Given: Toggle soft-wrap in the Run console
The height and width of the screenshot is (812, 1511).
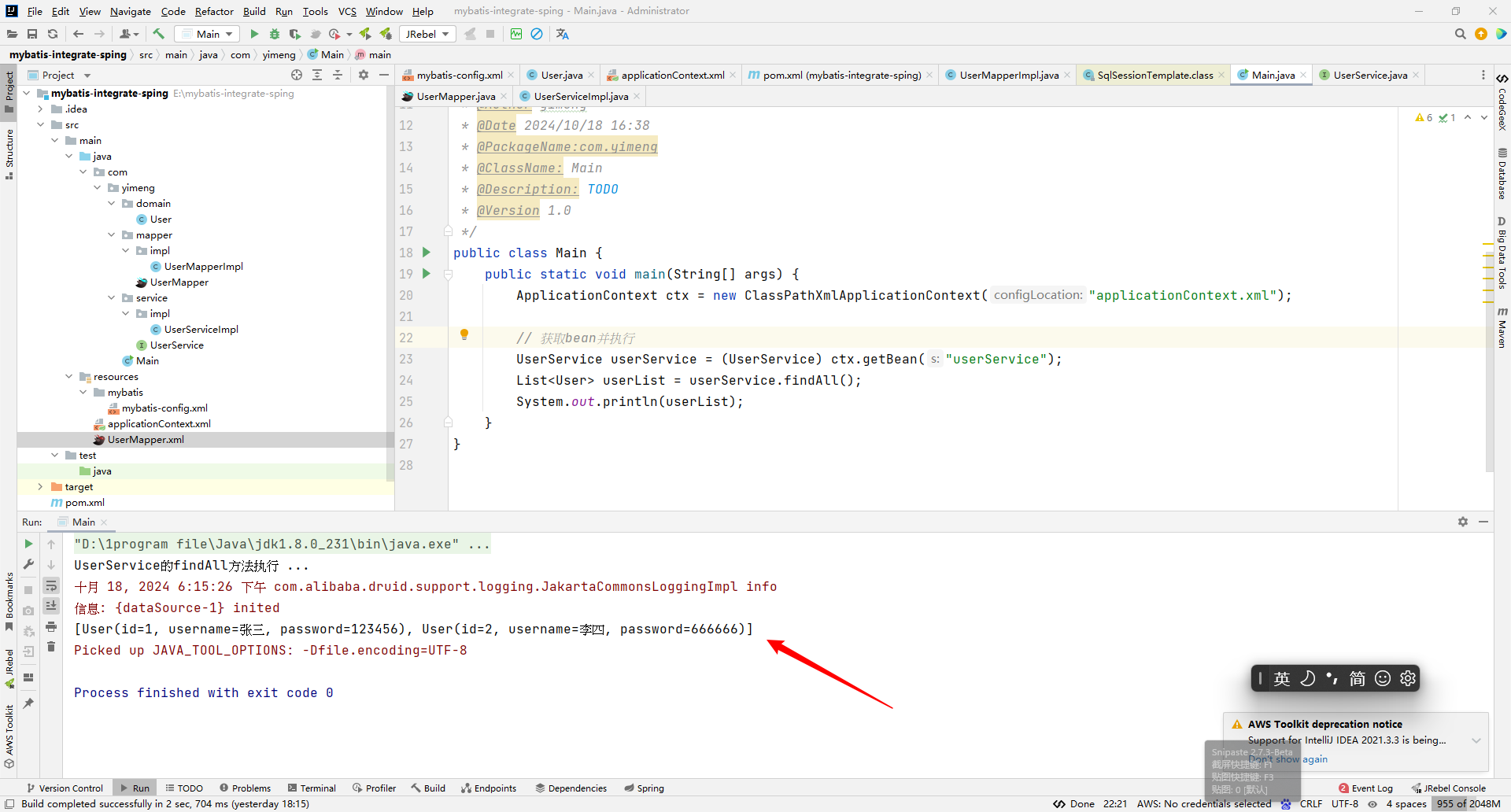Looking at the screenshot, I should click(51, 585).
